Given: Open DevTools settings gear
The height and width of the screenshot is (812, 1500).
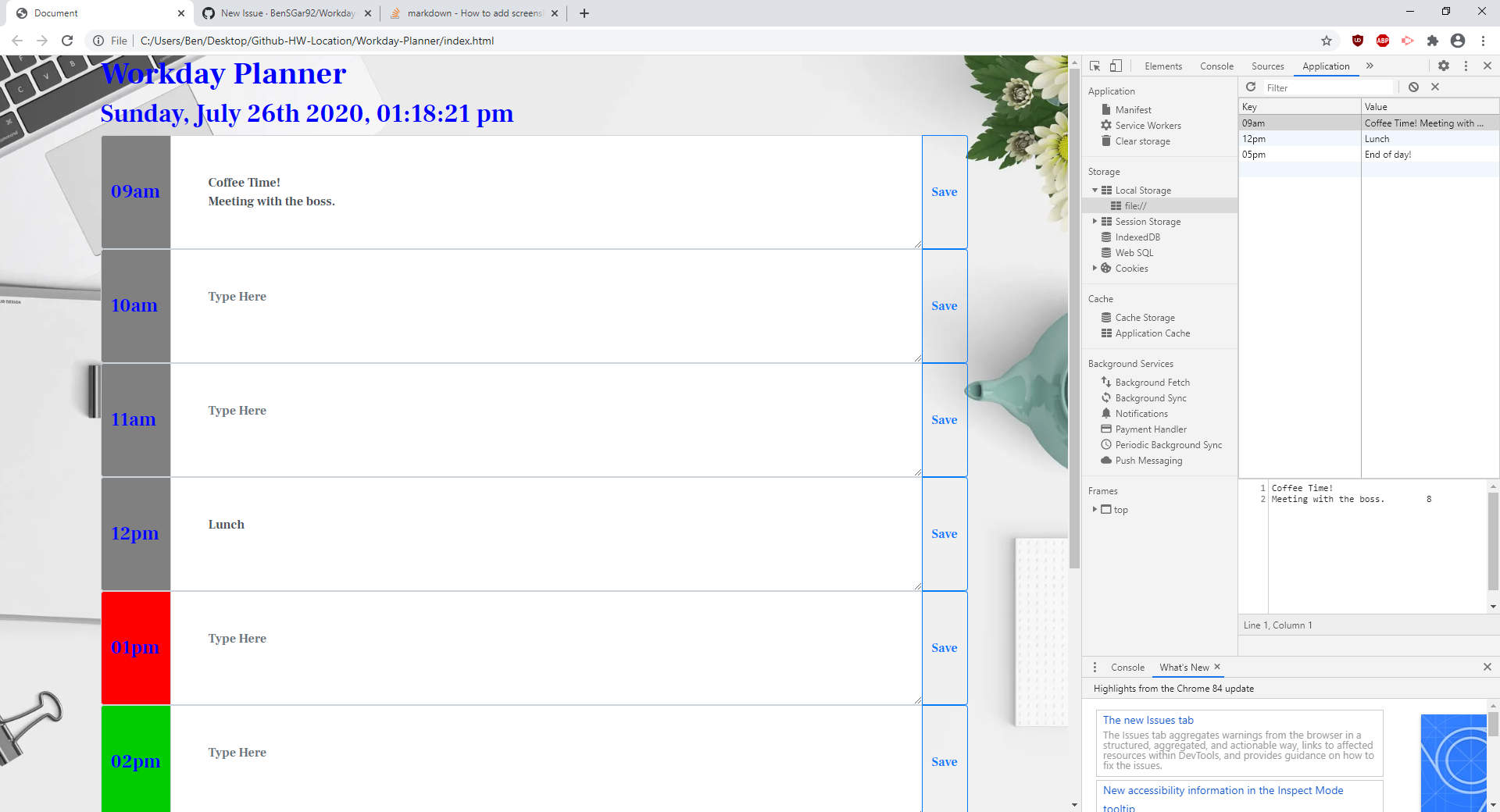Looking at the screenshot, I should point(1444,66).
